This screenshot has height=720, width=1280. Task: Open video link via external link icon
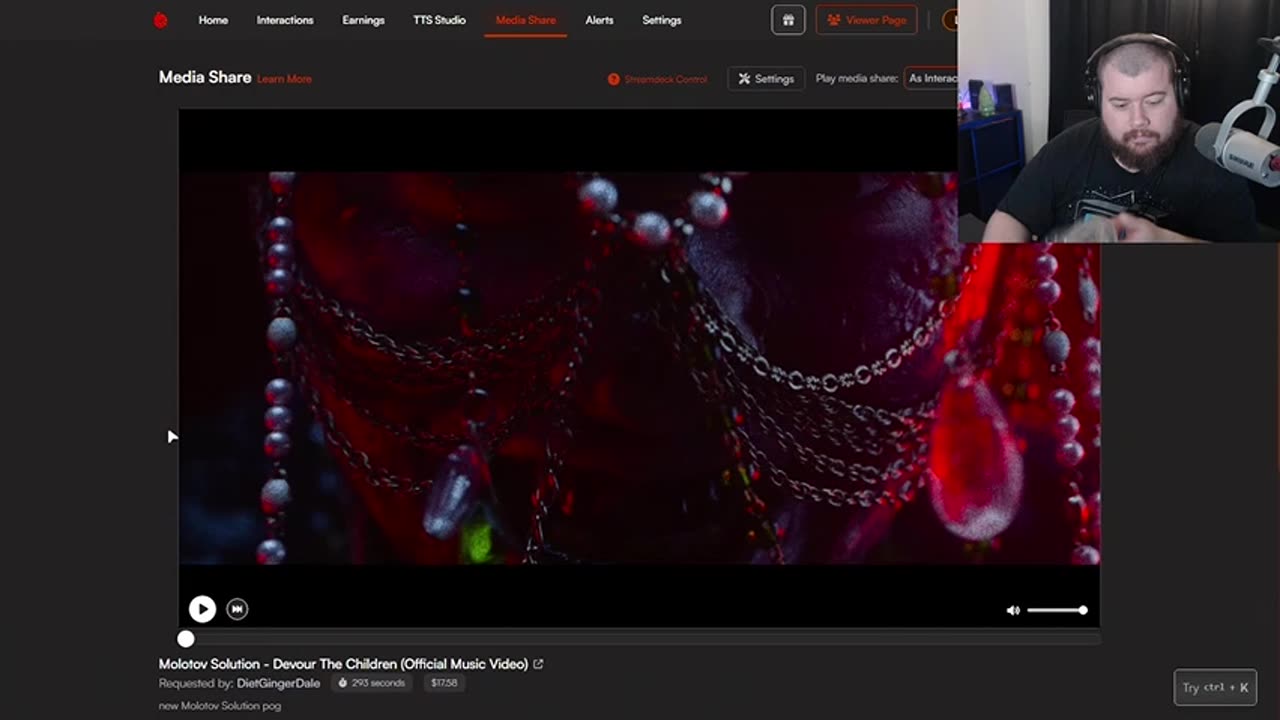coord(538,664)
